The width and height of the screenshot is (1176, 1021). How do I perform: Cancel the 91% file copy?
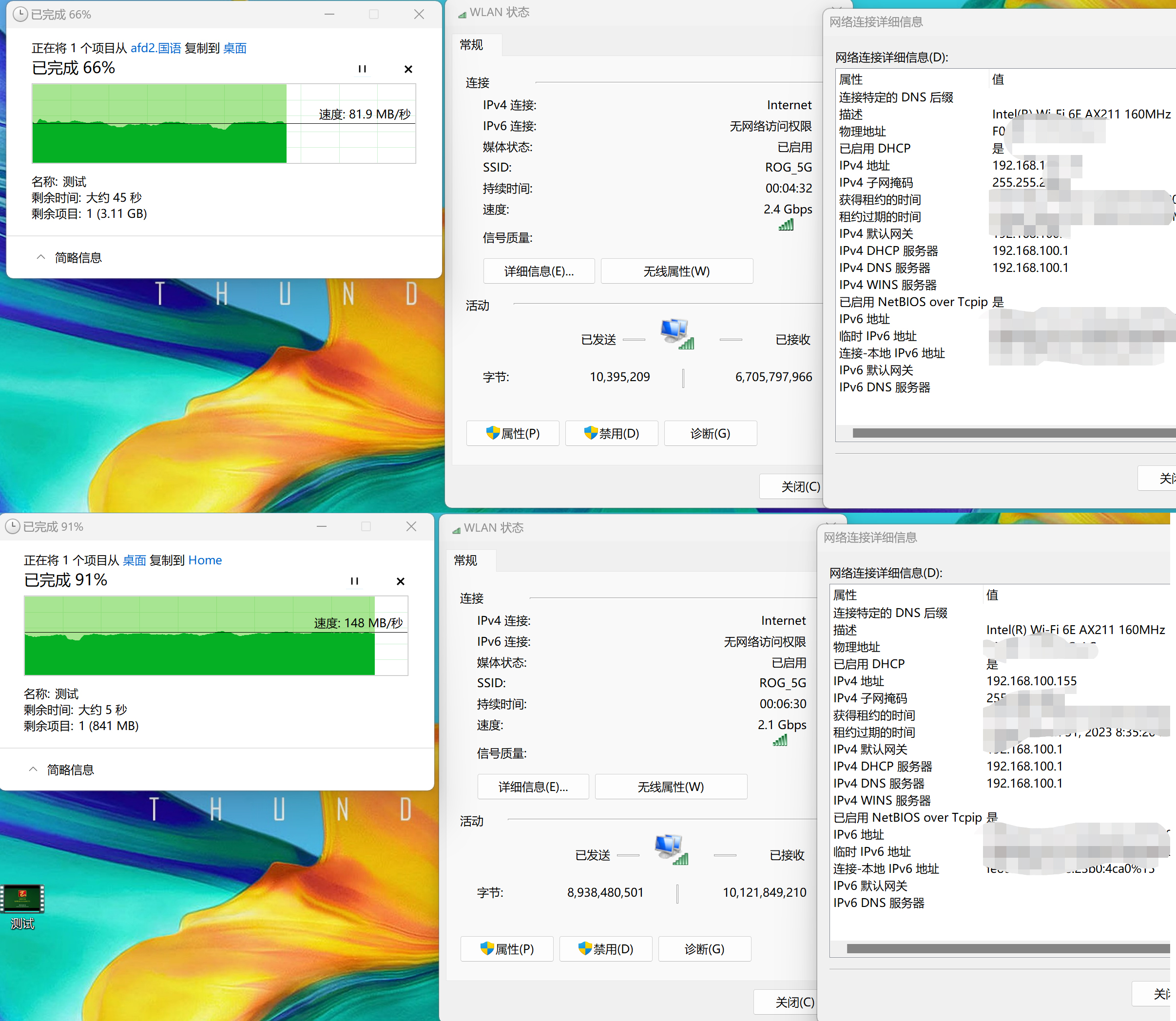tap(400, 581)
